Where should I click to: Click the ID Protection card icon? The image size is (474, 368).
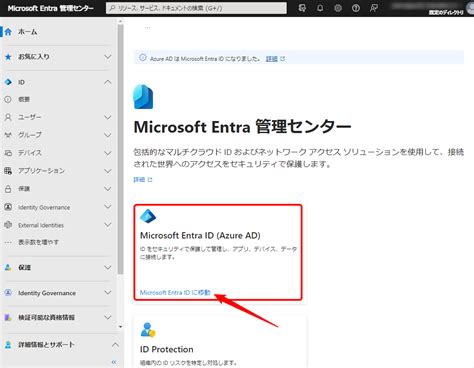click(x=148, y=330)
